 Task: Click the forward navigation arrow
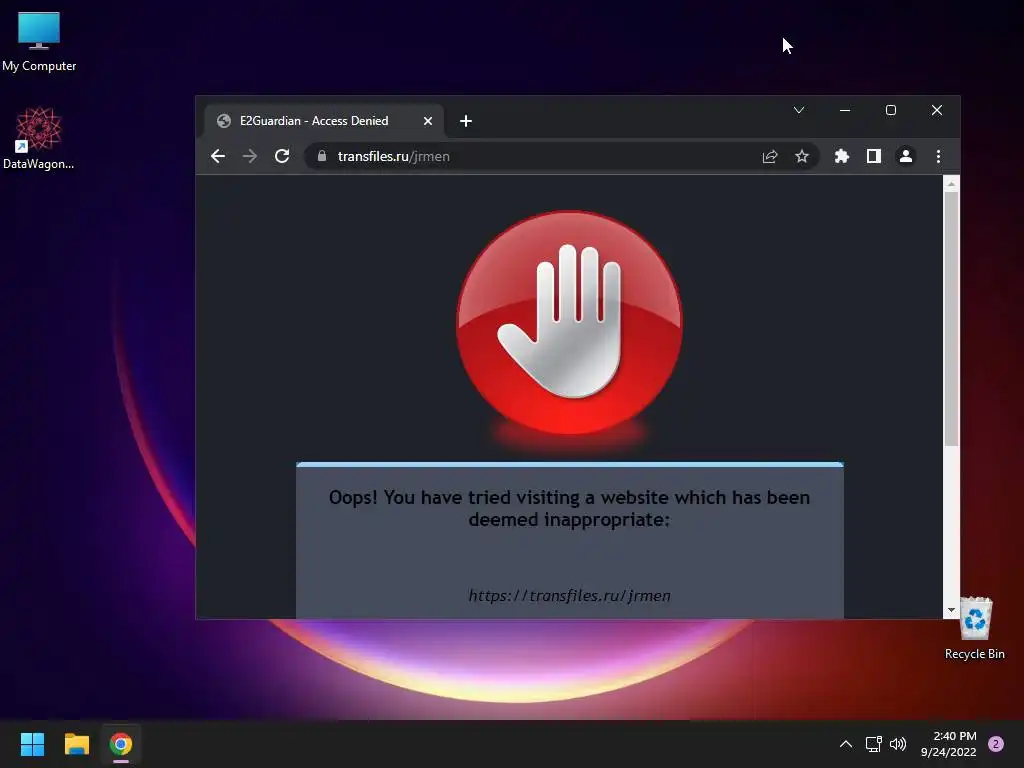coord(249,156)
